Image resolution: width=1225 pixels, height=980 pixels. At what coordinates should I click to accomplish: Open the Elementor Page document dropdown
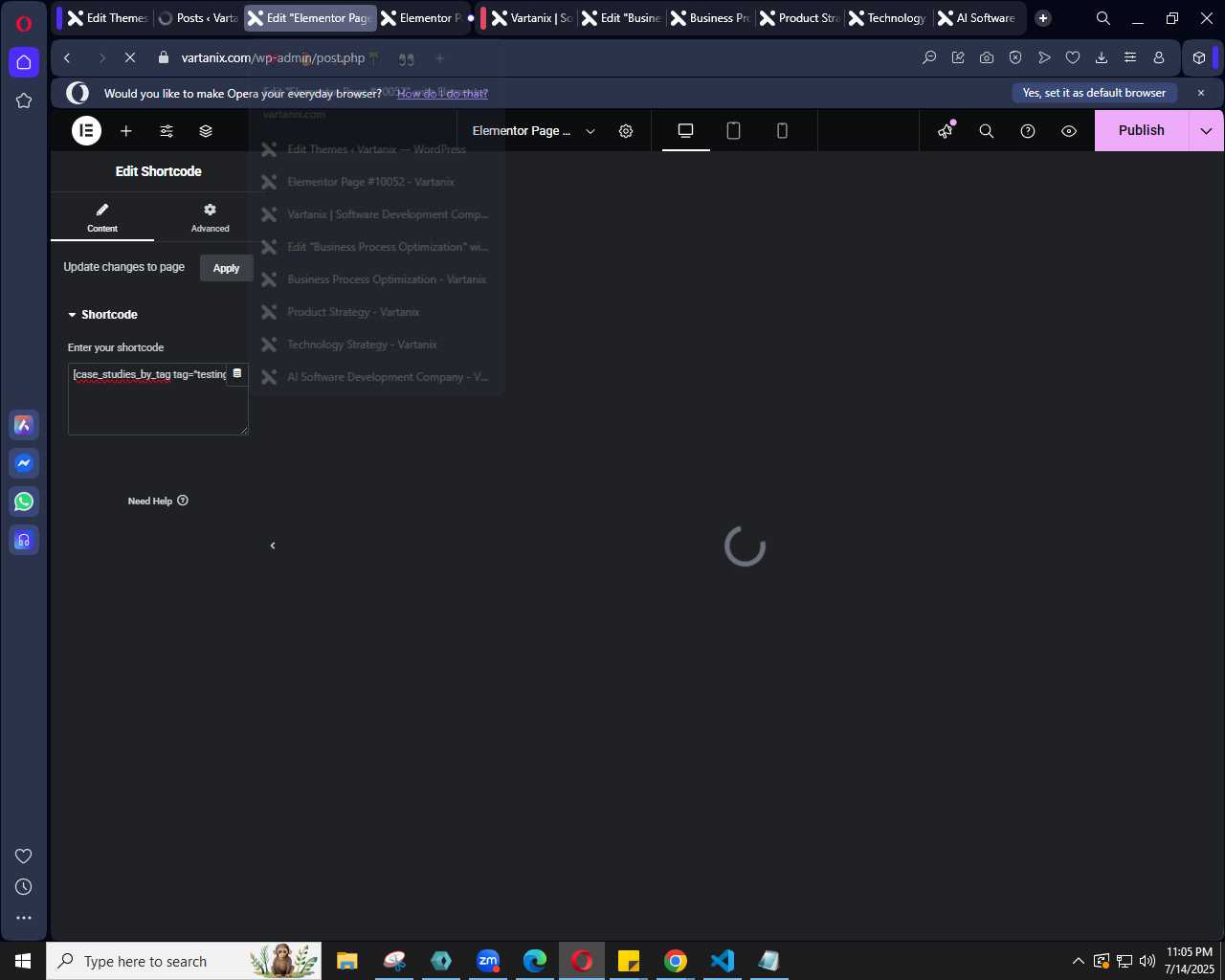coord(533,131)
